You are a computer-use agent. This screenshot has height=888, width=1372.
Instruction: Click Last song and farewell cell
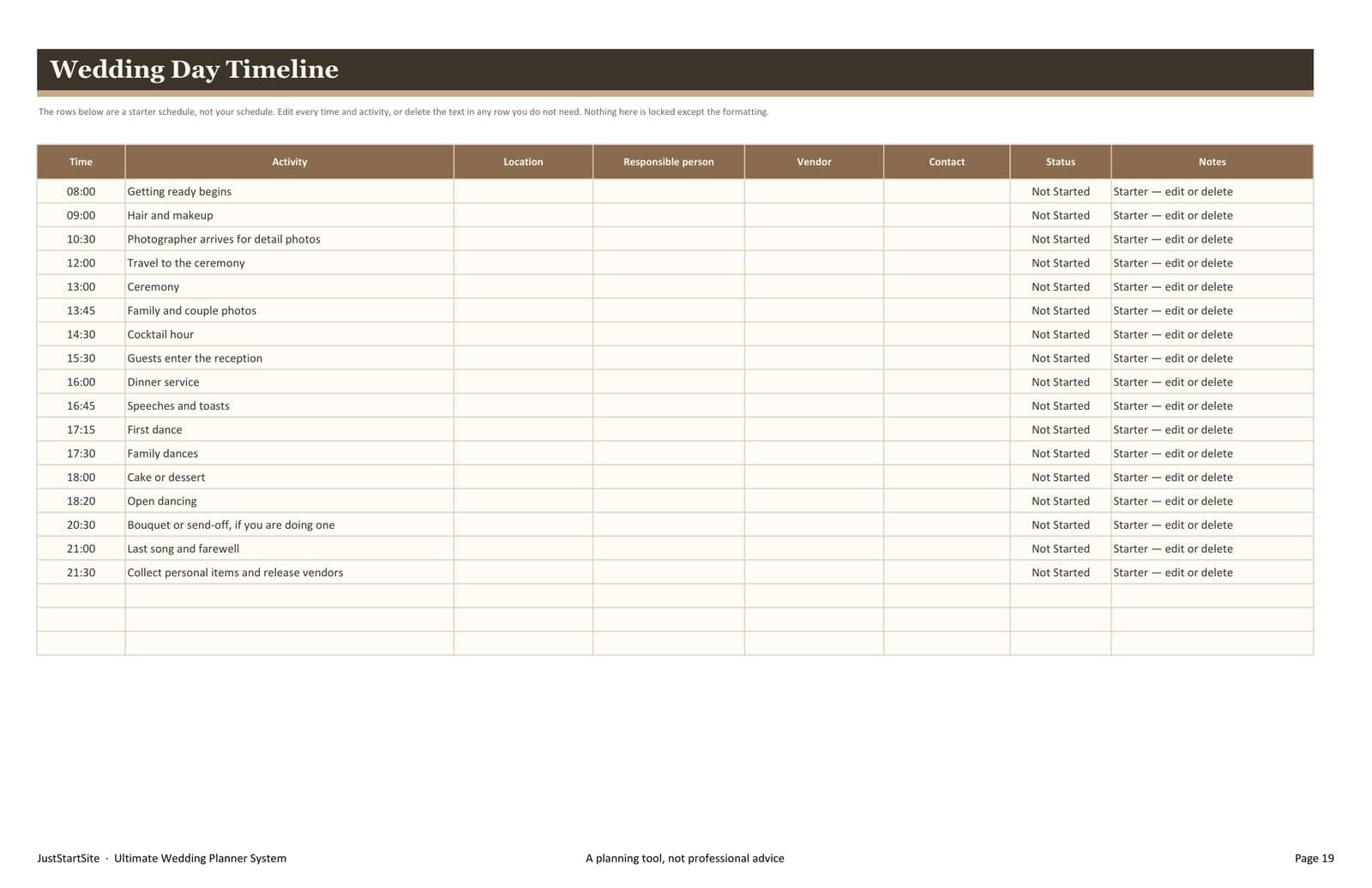289,549
